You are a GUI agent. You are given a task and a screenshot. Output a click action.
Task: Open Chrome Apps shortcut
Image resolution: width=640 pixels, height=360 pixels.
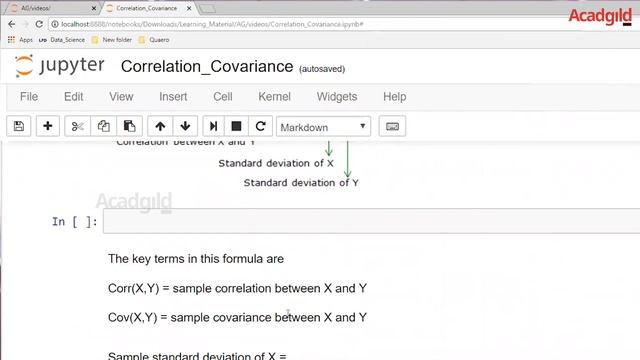point(20,40)
